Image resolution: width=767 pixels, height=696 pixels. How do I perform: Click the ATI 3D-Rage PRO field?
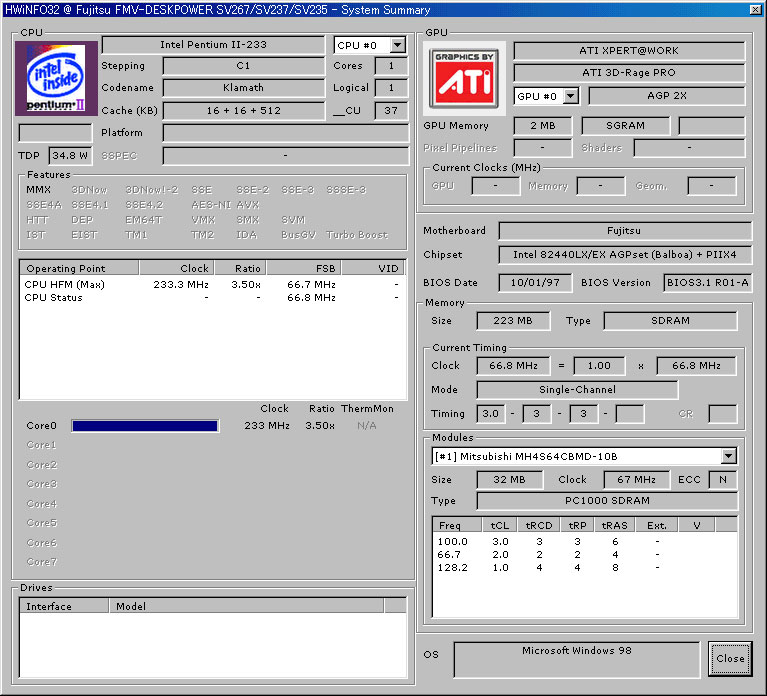(629, 73)
